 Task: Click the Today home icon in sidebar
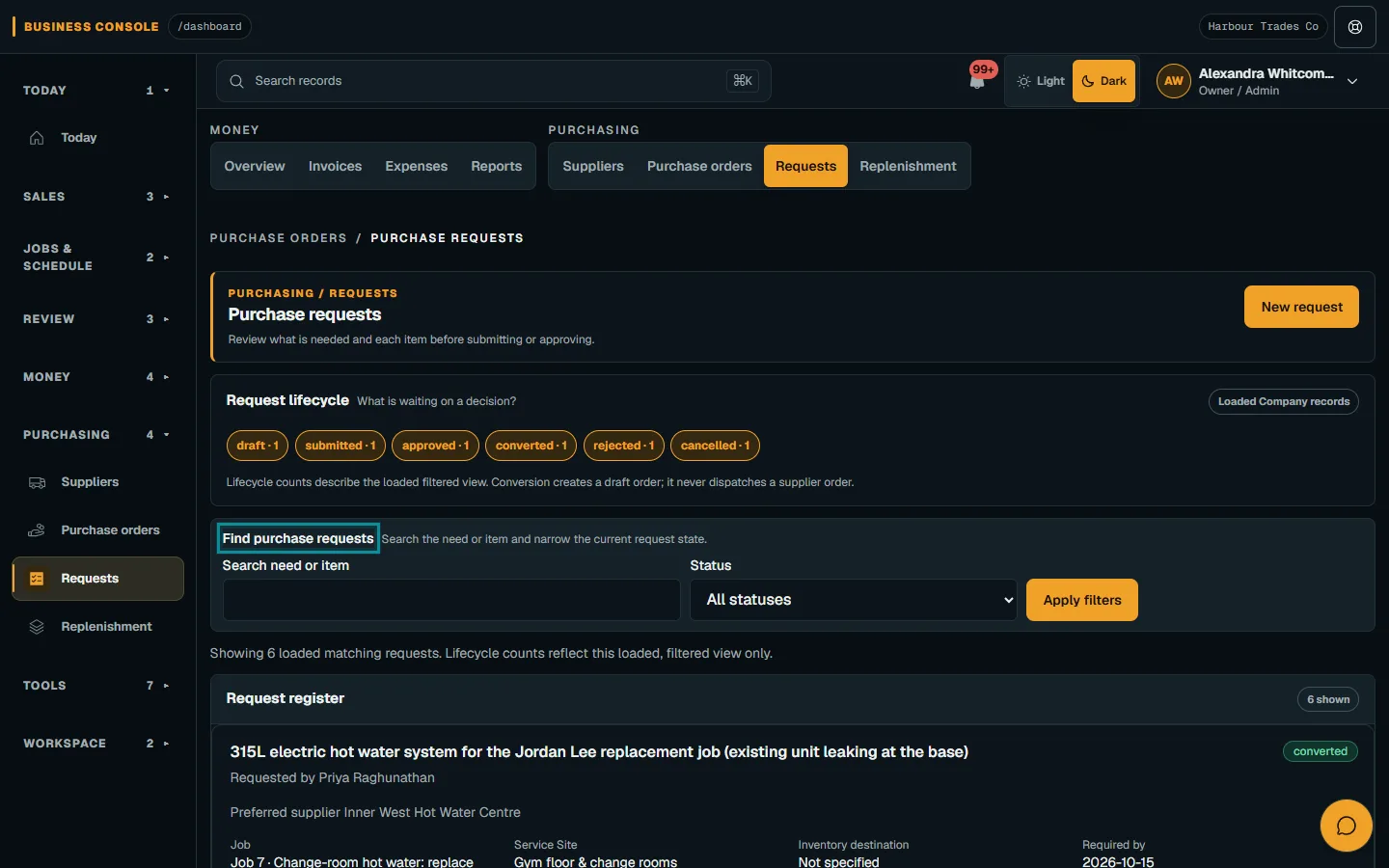(37, 138)
